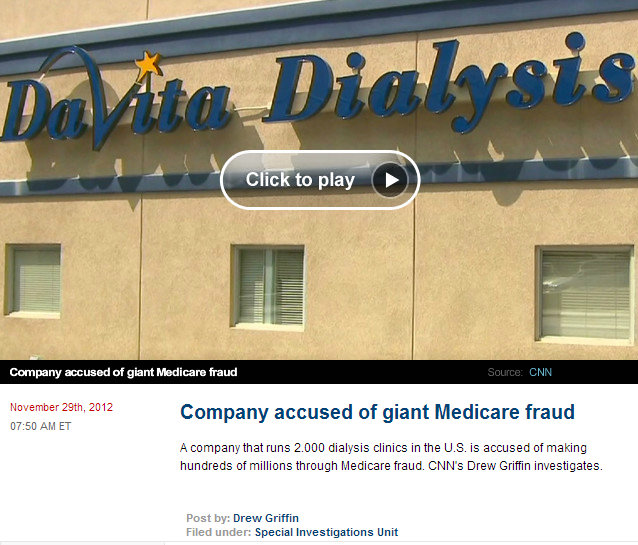Click the red November 29th, 2012 date
This screenshot has height=545, width=638.
coord(61,407)
